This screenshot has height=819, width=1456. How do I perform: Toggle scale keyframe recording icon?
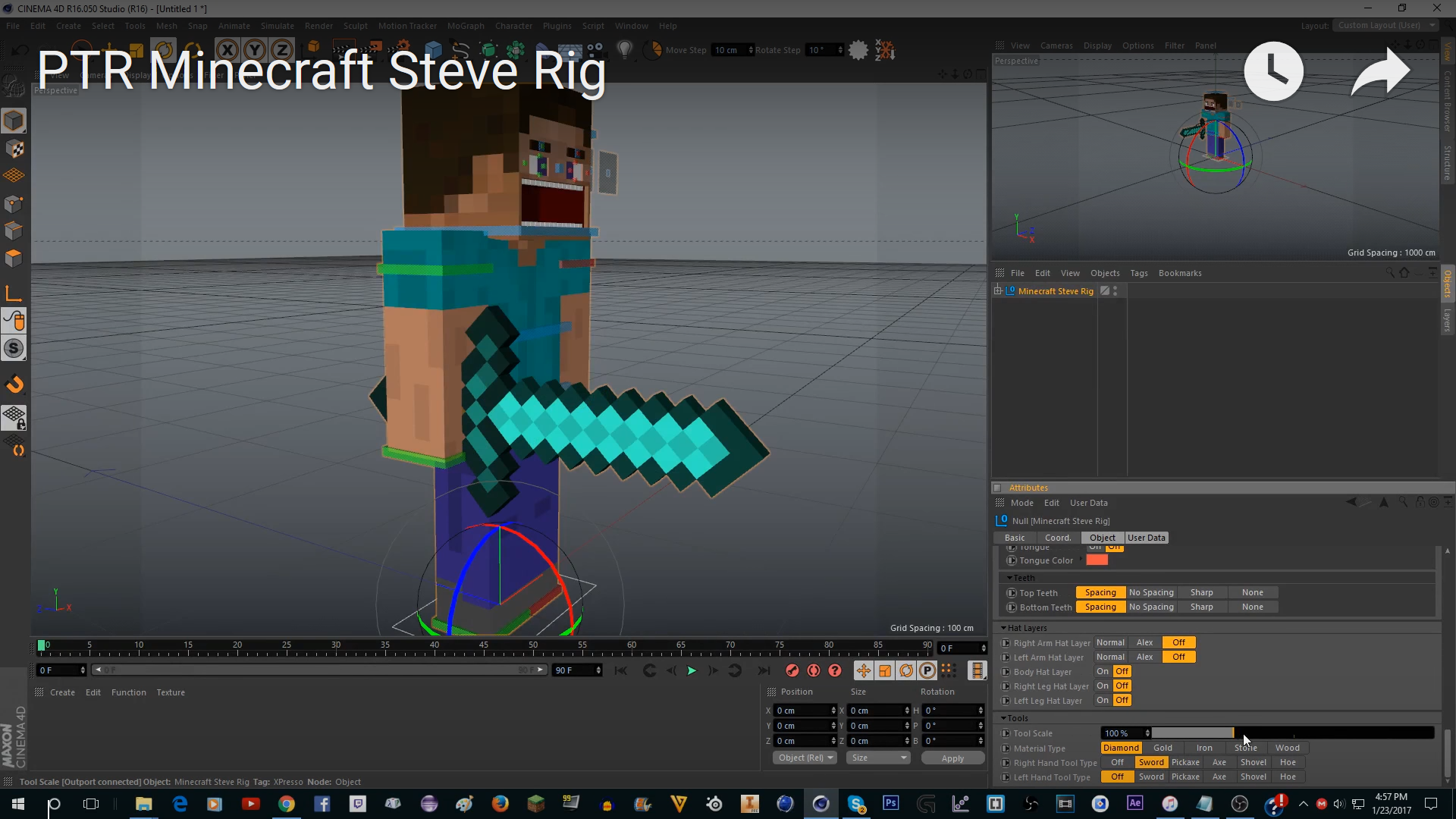coord(884,670)
